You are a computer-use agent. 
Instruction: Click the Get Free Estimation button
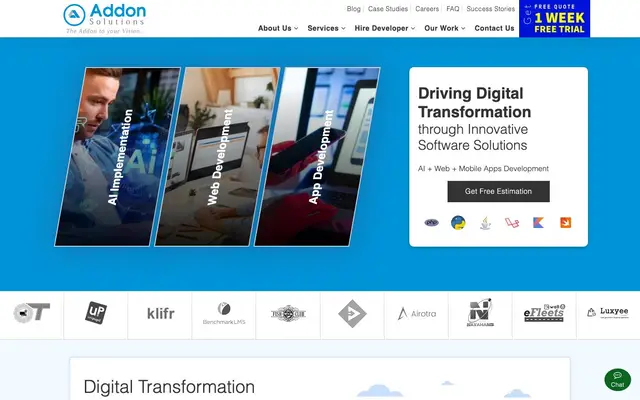(x=498, y=191)
